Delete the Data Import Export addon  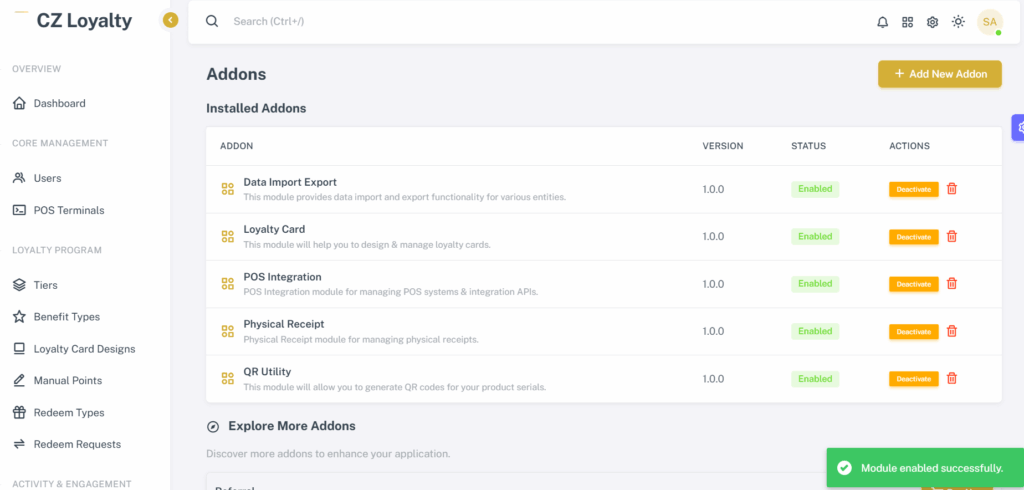click(952, 189)
